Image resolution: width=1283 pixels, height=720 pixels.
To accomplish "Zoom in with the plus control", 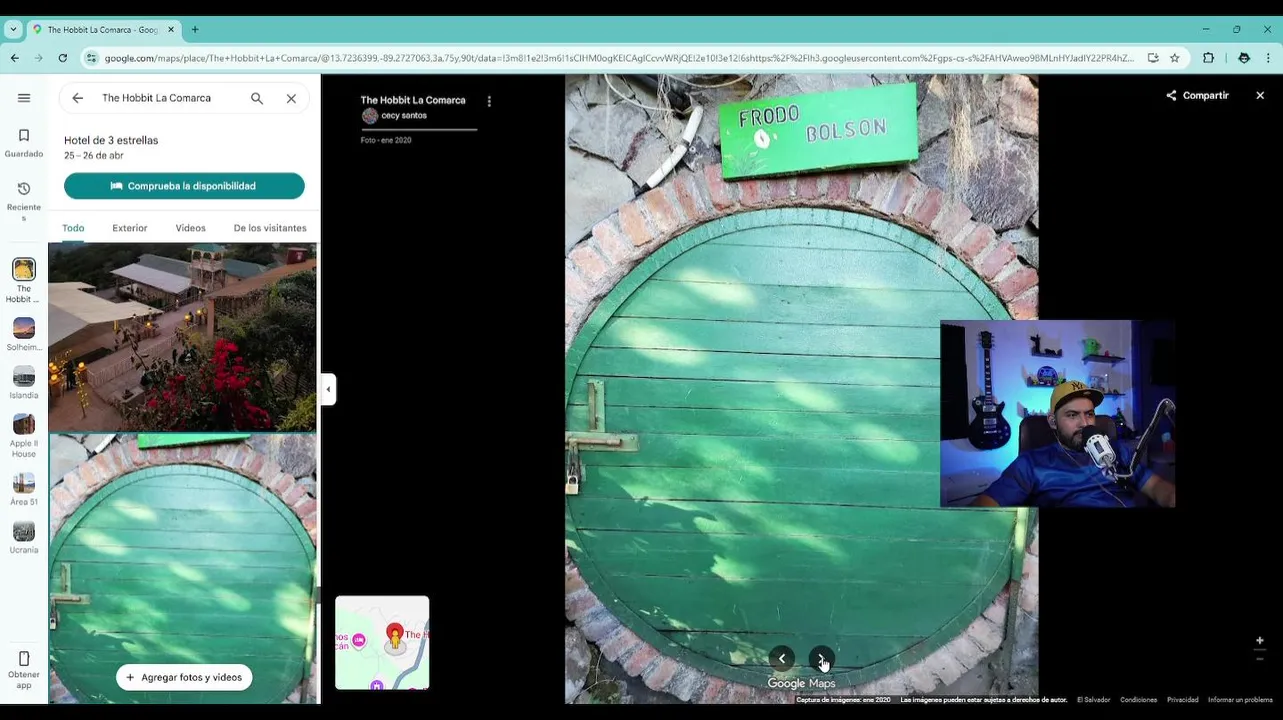I will coord(1260,640).
